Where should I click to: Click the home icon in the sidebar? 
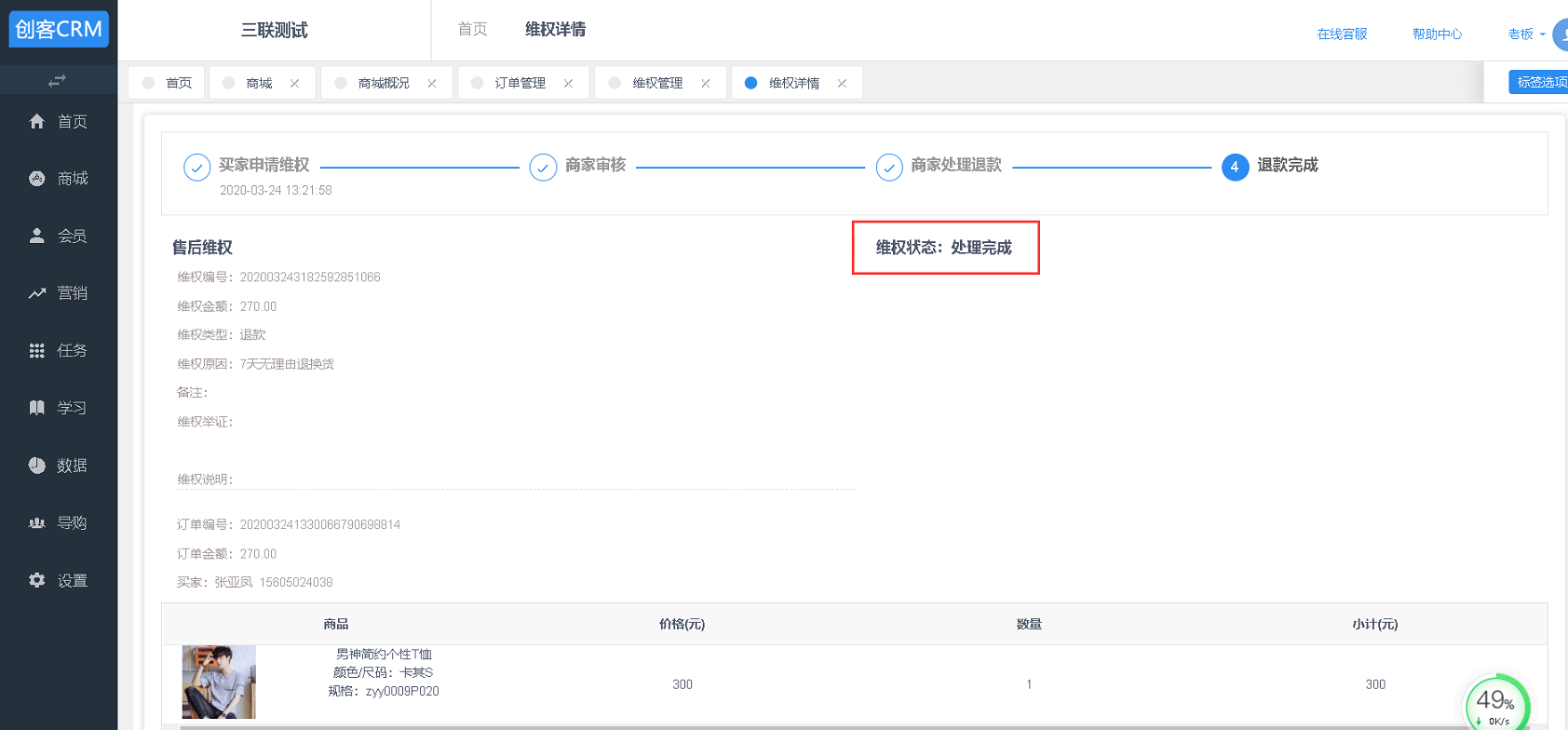pos(37,121)
